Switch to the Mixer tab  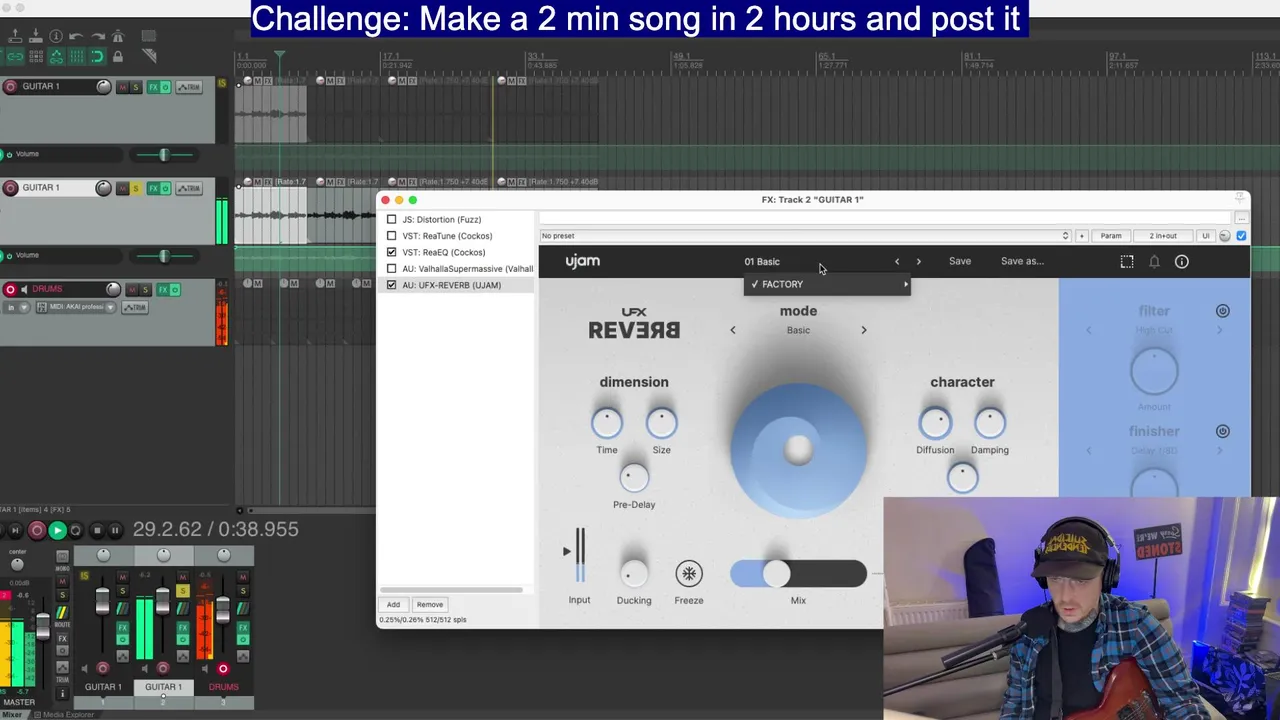click(12, 715)
